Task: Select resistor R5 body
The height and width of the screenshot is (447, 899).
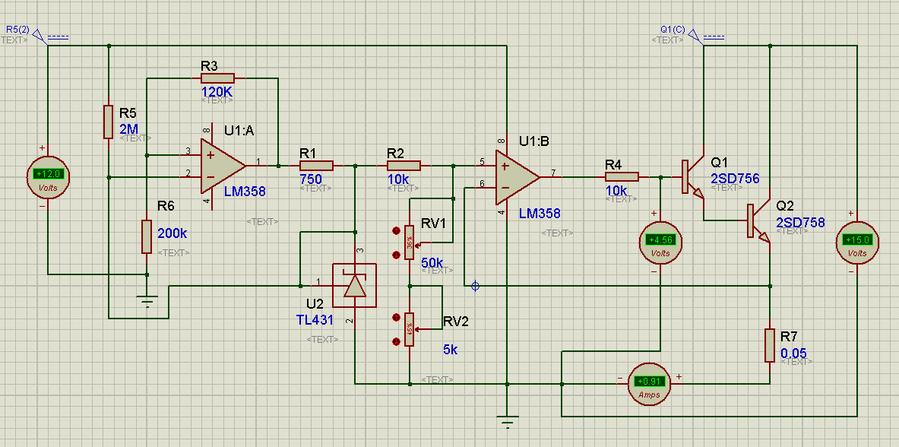Action: tap(107, 122)
